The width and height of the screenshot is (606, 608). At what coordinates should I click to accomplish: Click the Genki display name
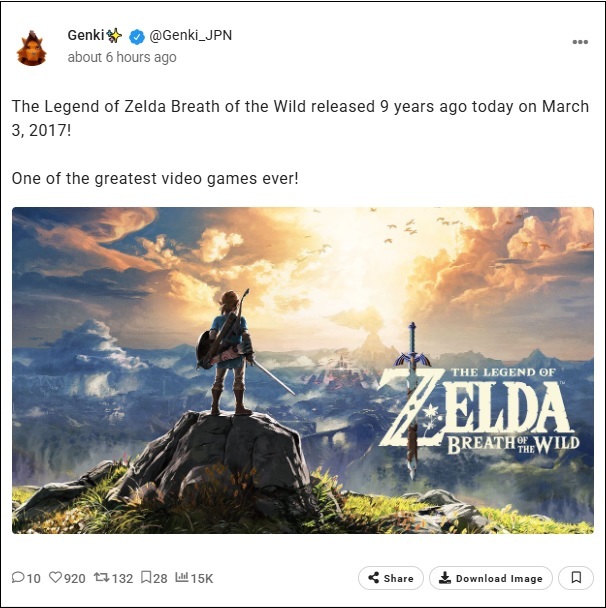86,35
